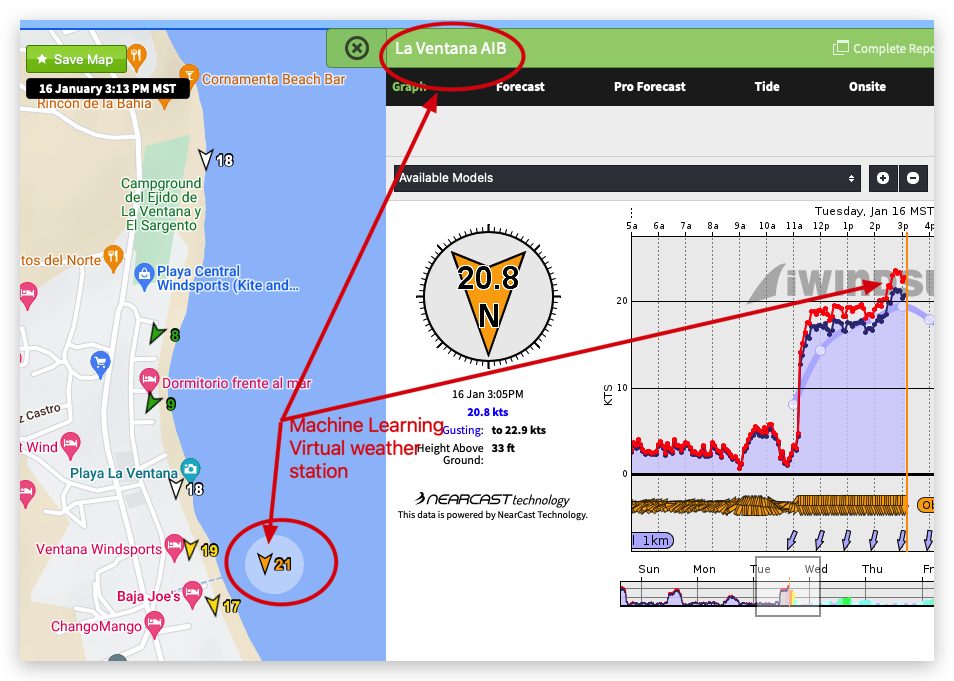
Task: Open the Playa Central Windsports shop pin
Action: click(x=144, y=276)
